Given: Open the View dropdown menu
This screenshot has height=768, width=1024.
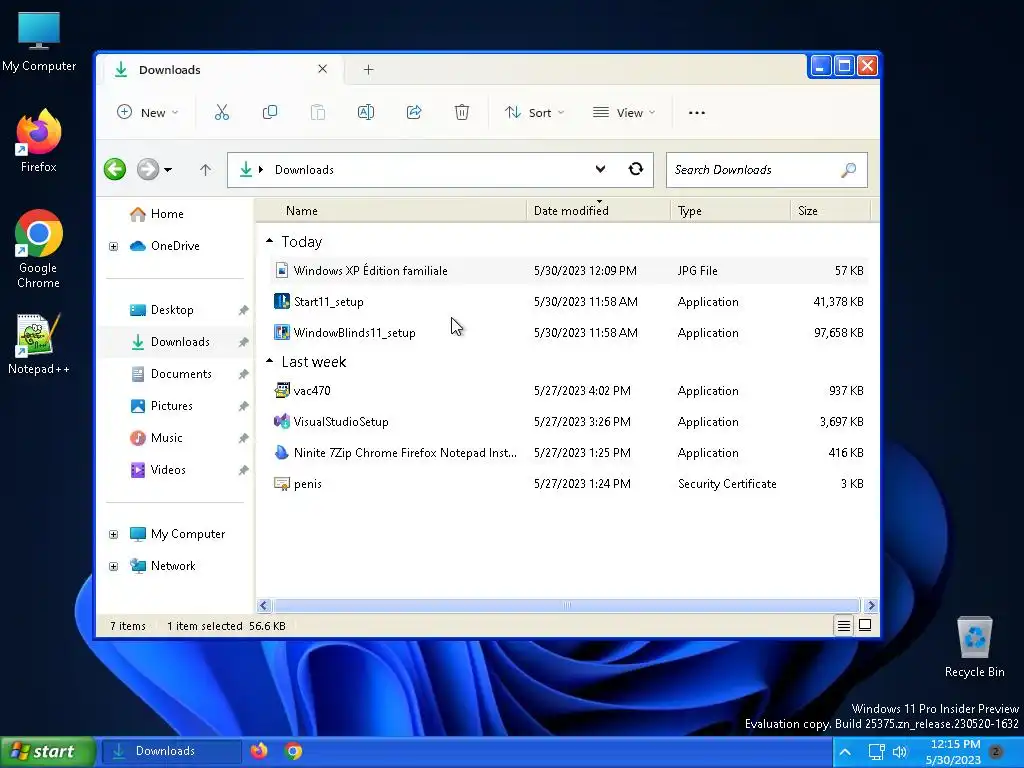Looking at the screenshot, I should (624, 112).
